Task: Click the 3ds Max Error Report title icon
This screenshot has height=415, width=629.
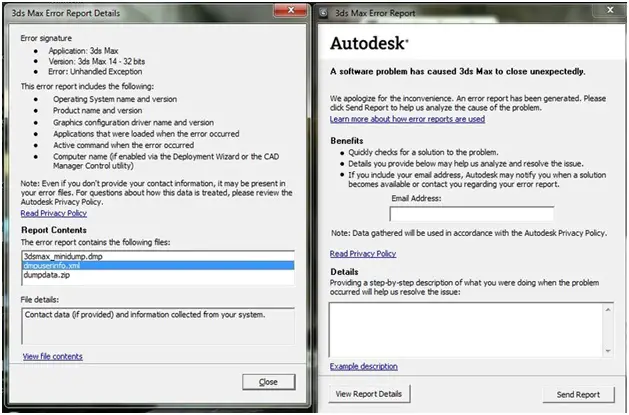Action: (324, 13)
